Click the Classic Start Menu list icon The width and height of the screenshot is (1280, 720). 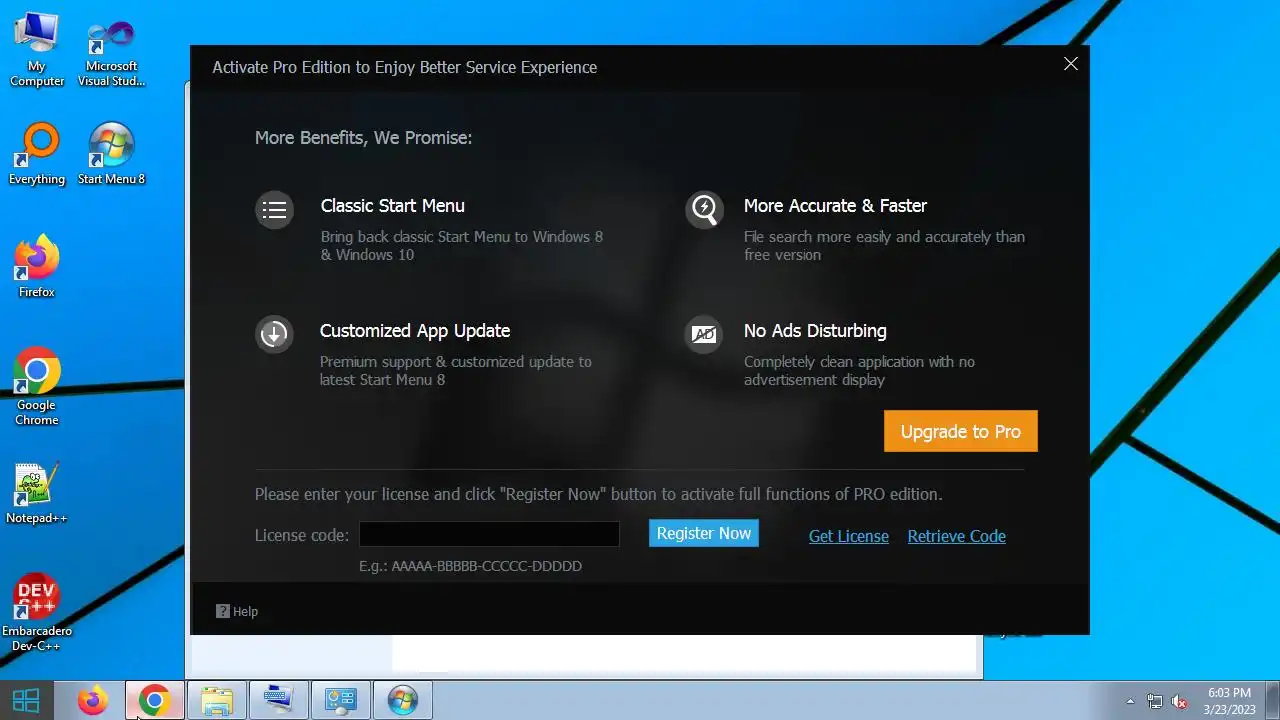point(274,210)
